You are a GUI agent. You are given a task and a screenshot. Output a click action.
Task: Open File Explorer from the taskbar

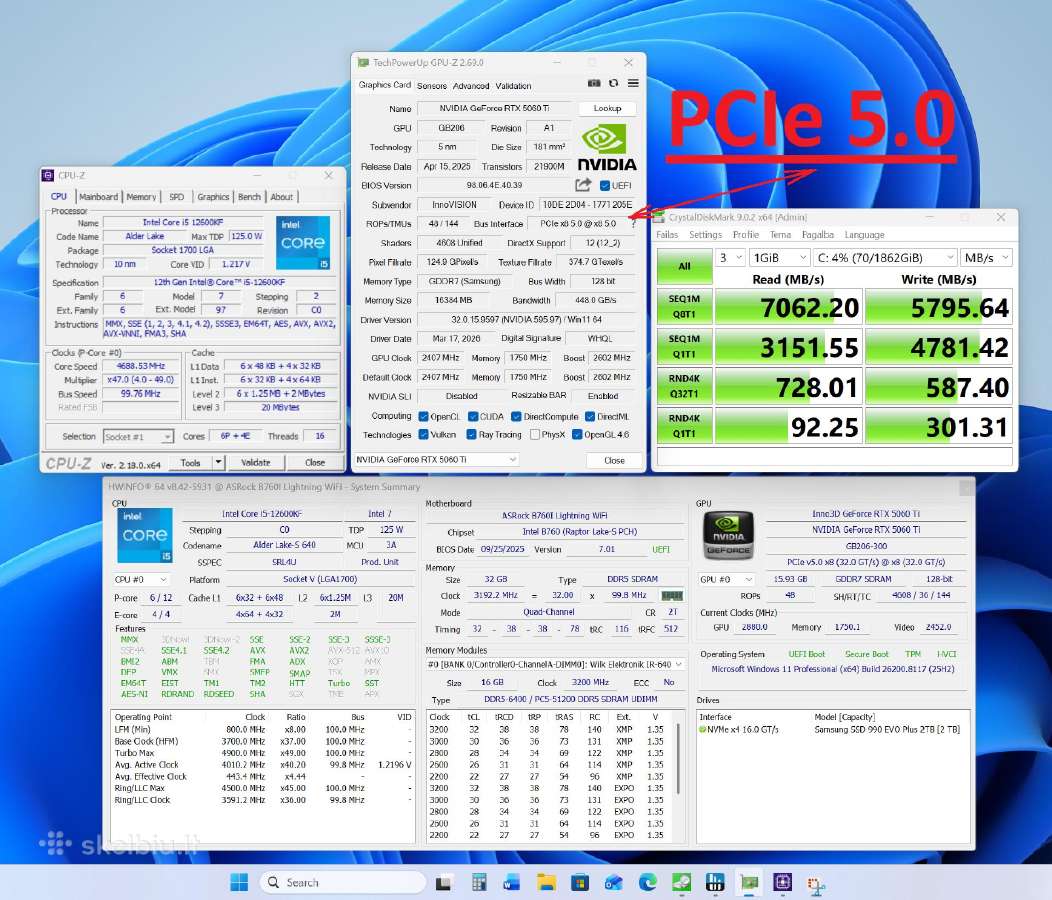[x=546, y=883]
